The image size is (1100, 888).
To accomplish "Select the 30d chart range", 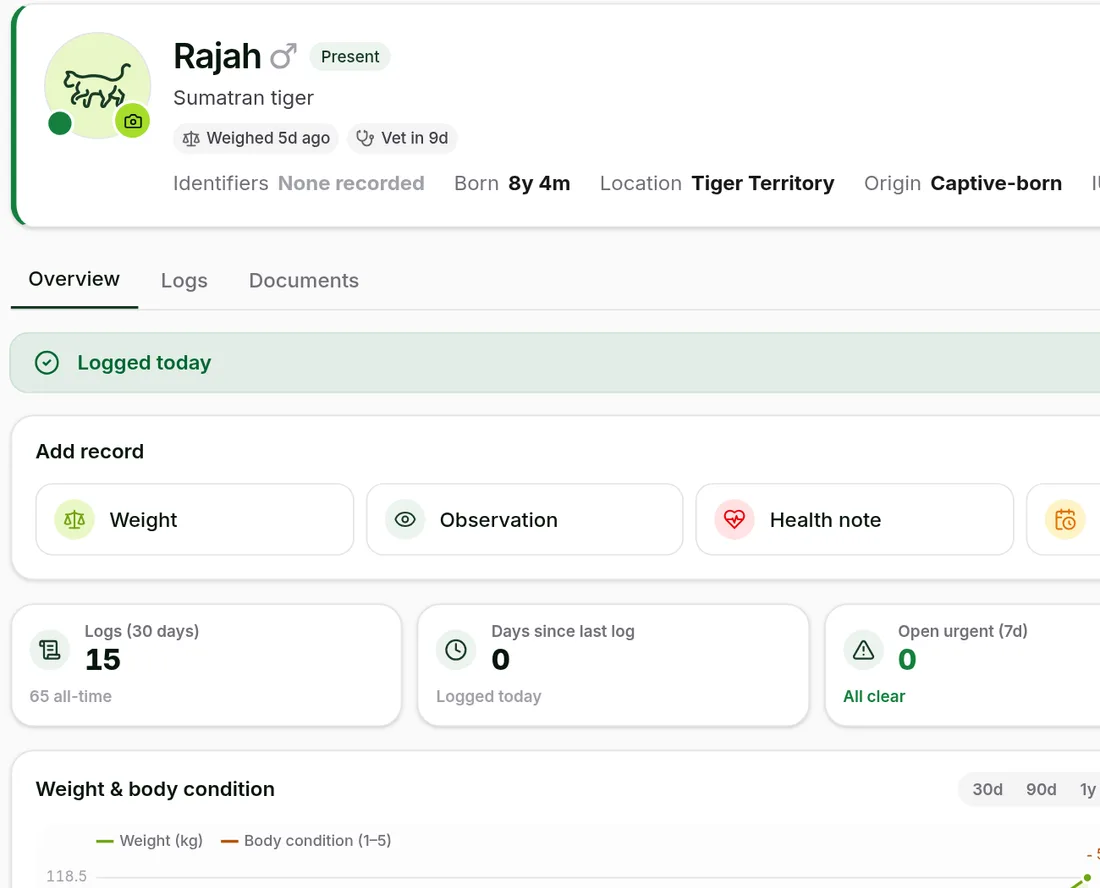I will 987,790.
